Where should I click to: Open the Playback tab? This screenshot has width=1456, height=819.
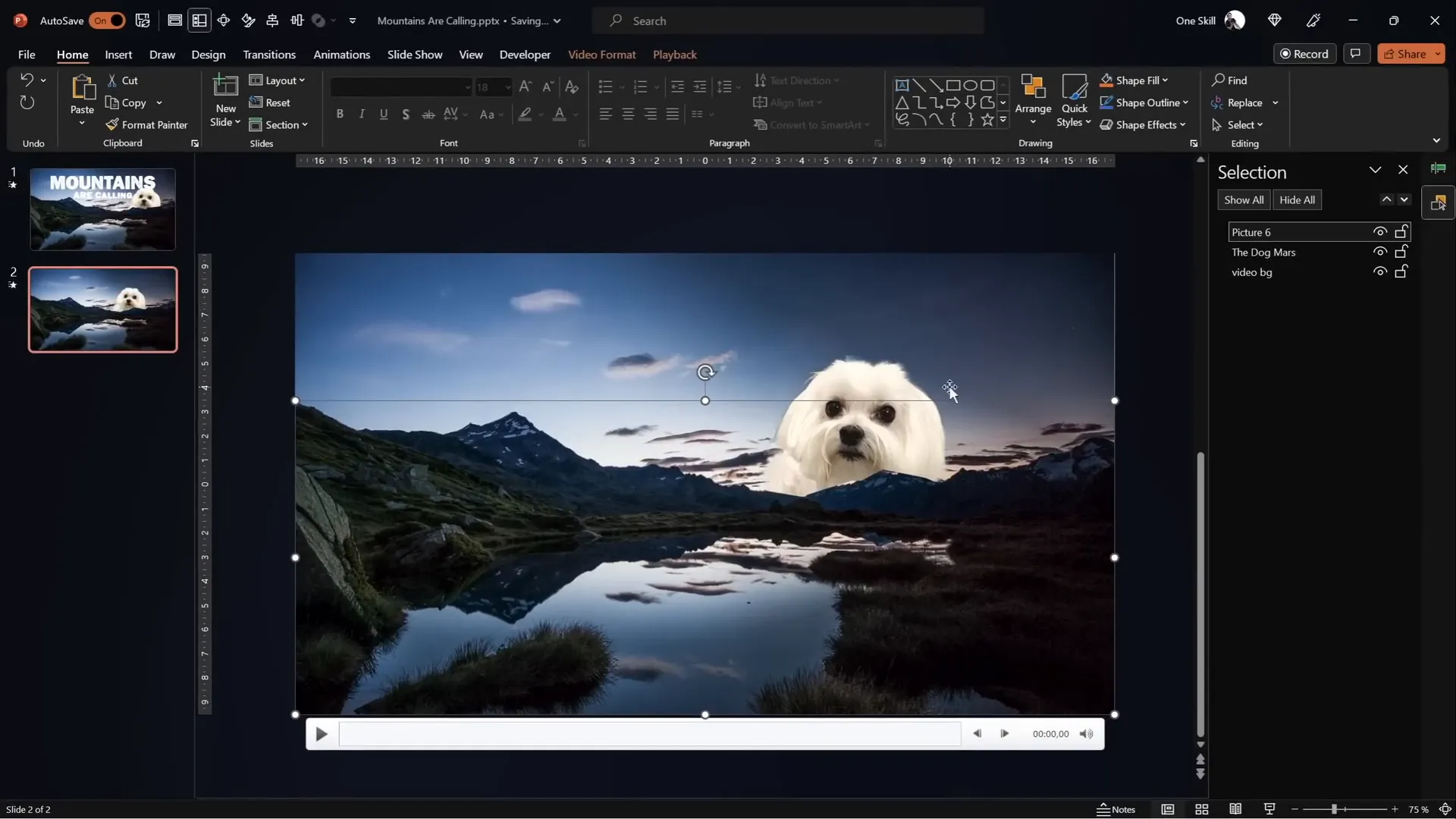(x=675, y=55)
